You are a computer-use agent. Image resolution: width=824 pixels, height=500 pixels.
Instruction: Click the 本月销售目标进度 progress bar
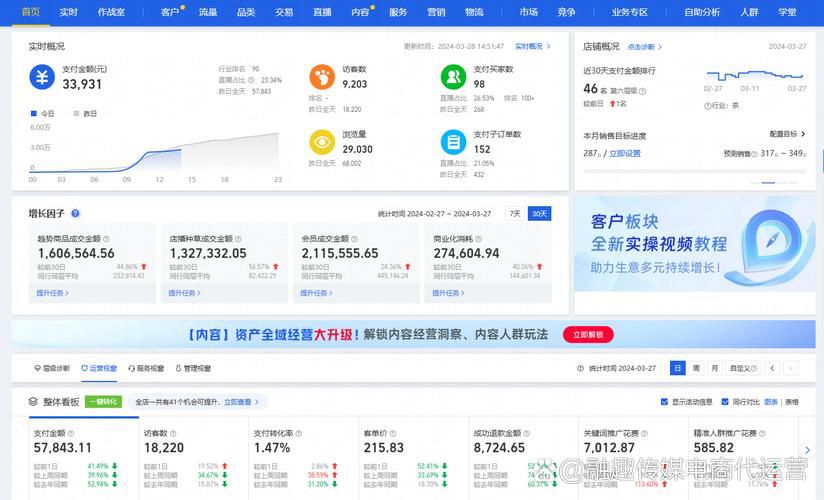coord(694,171)
